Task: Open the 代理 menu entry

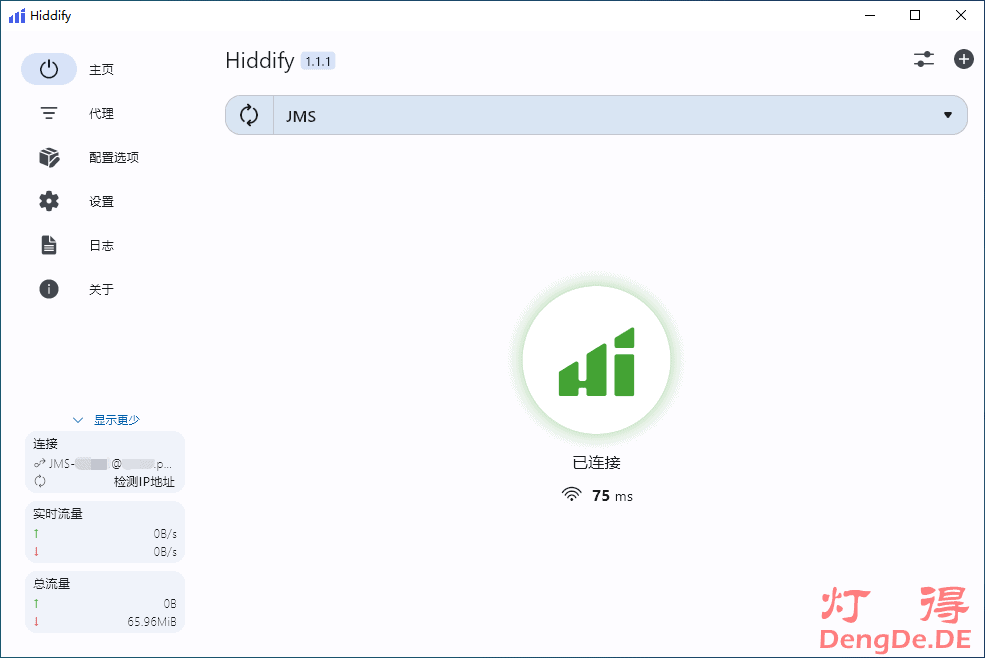Action: coord(99,113)
